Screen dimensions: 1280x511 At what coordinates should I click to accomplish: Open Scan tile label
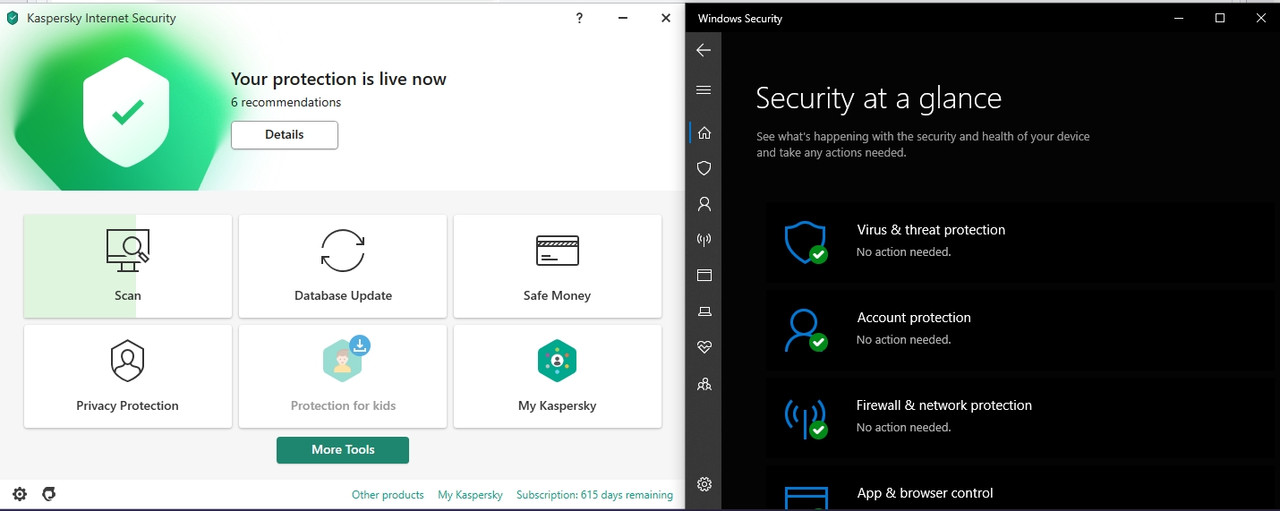[x=128, y=296]
